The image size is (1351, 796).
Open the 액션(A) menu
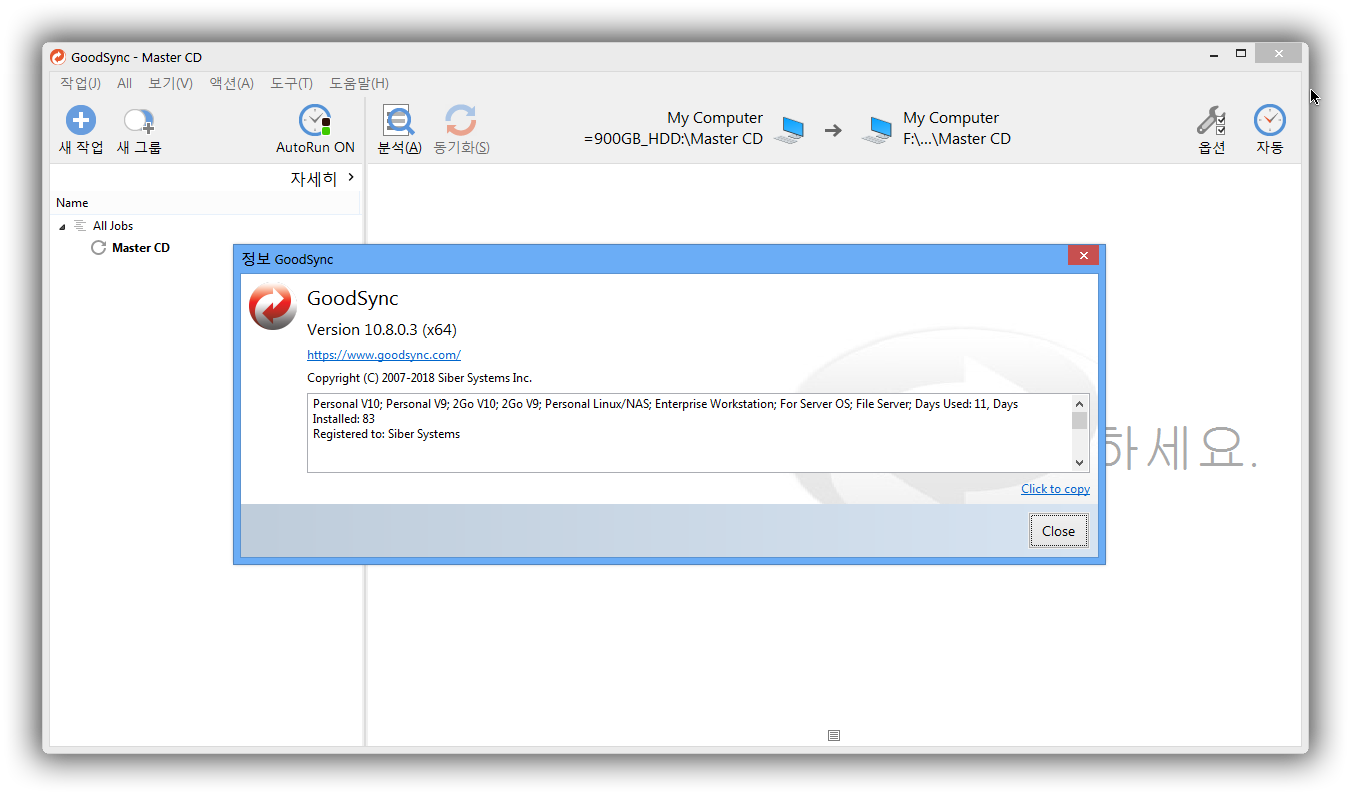click(231, 83)
